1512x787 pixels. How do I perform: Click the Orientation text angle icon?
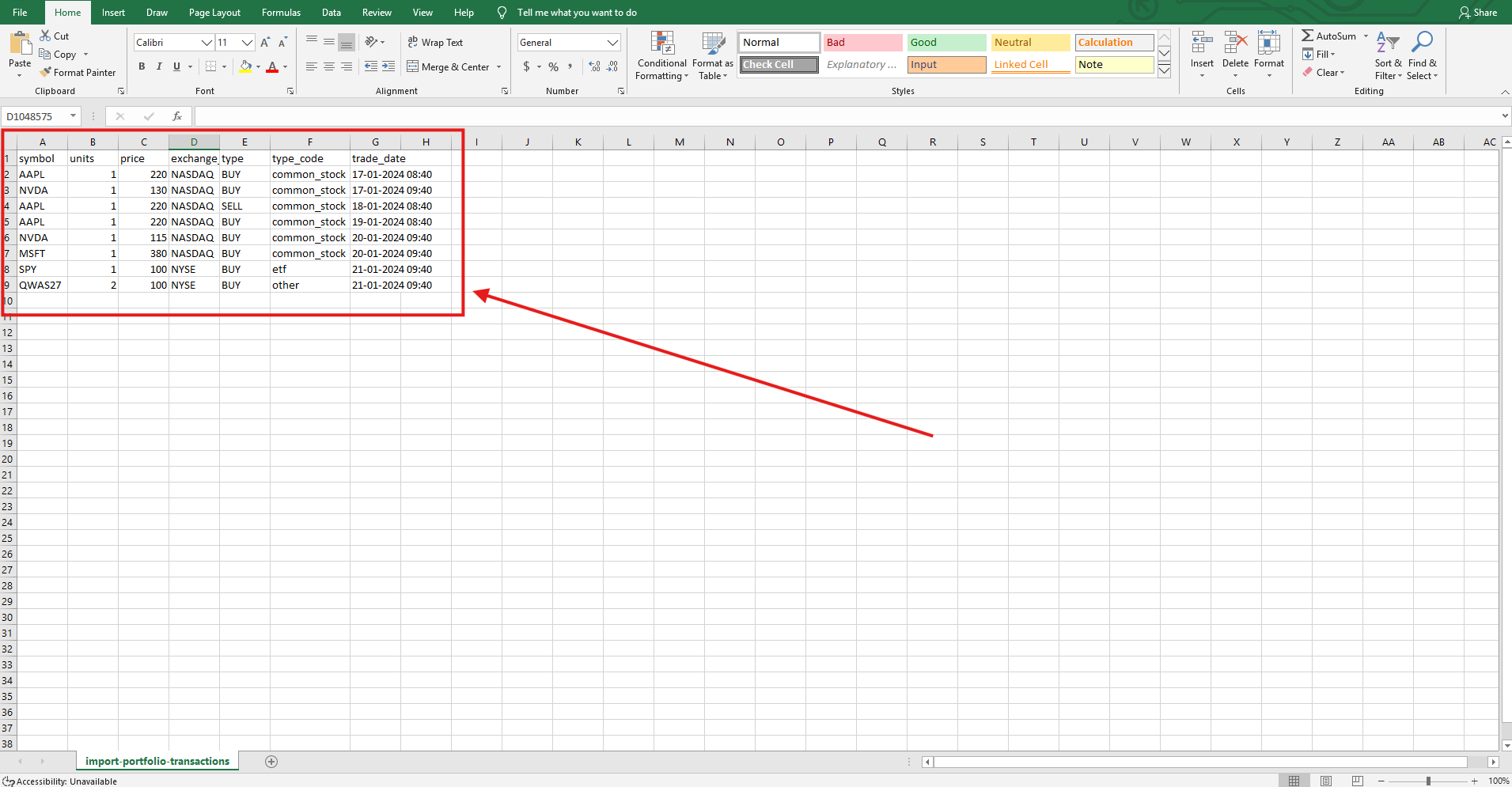(370, 42)
